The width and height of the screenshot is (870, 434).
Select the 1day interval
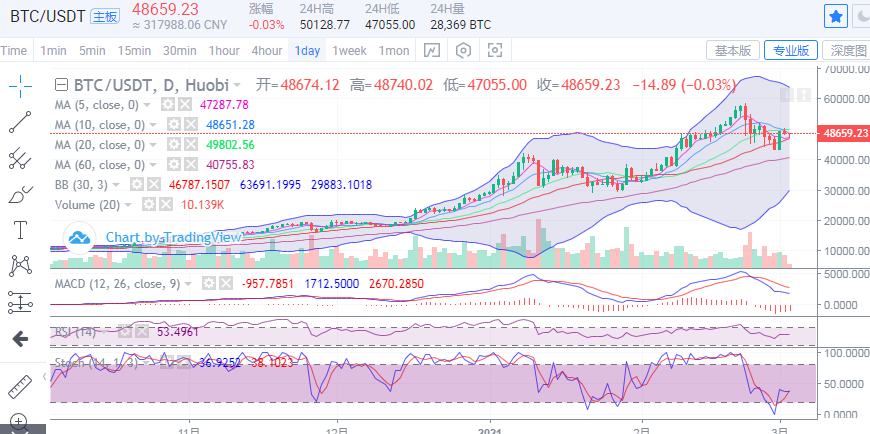pos(307,51)
